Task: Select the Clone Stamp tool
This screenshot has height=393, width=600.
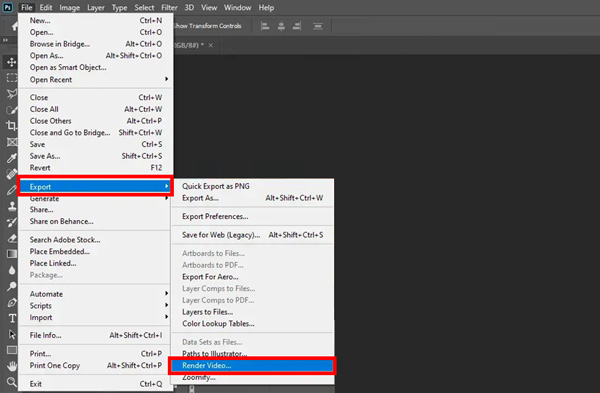Action: (11, 206)
